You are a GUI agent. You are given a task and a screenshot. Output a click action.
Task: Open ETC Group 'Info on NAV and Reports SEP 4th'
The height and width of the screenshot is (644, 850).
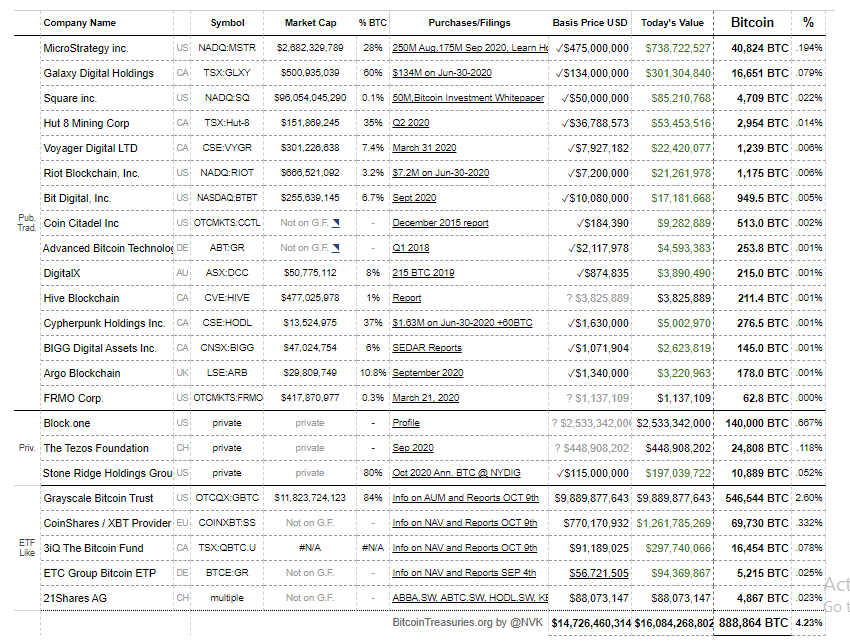(x=464, y=572)
